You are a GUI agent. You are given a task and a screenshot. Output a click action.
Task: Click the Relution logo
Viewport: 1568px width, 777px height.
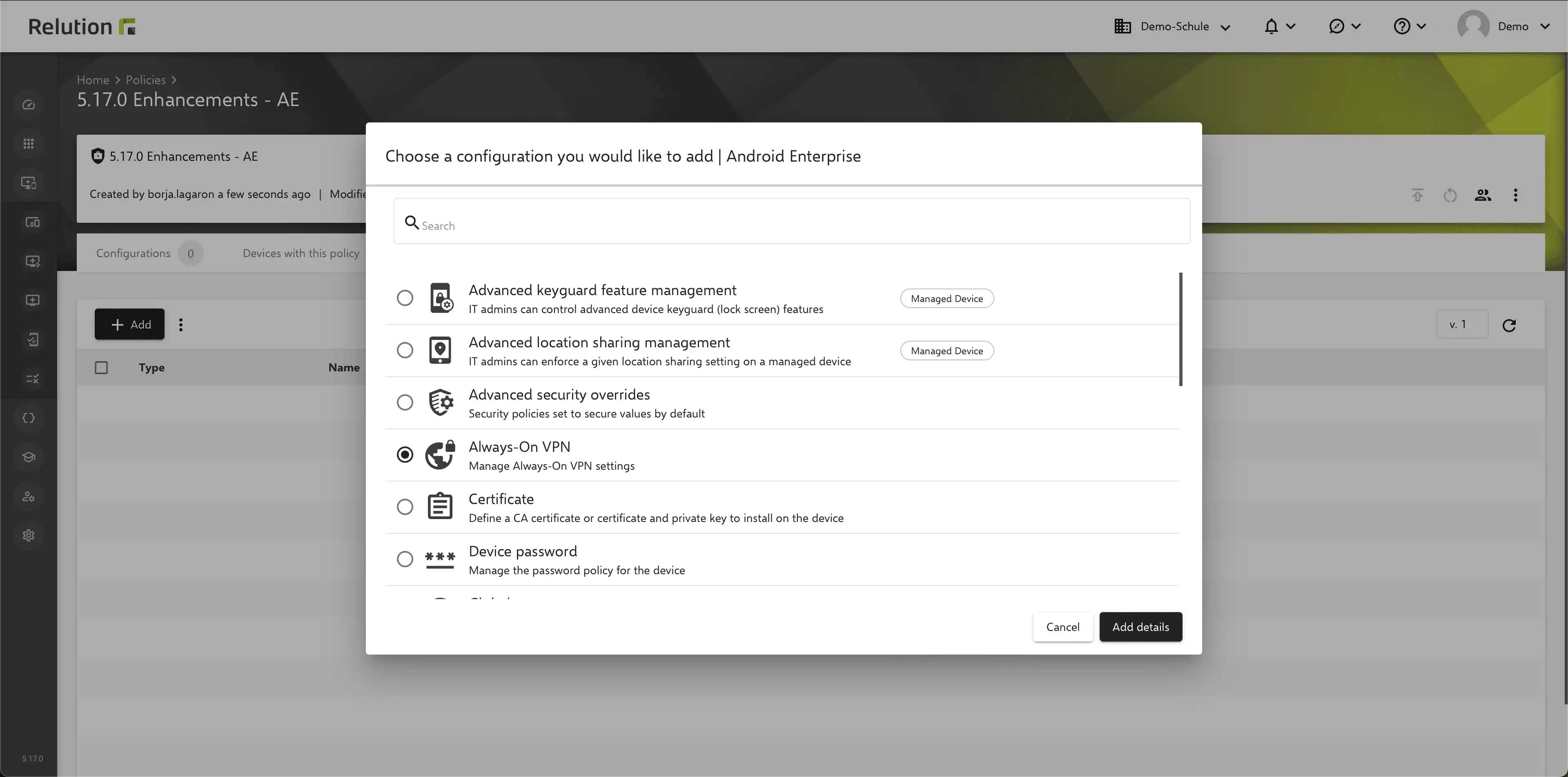pyautogui.click(x=82, y=26)
